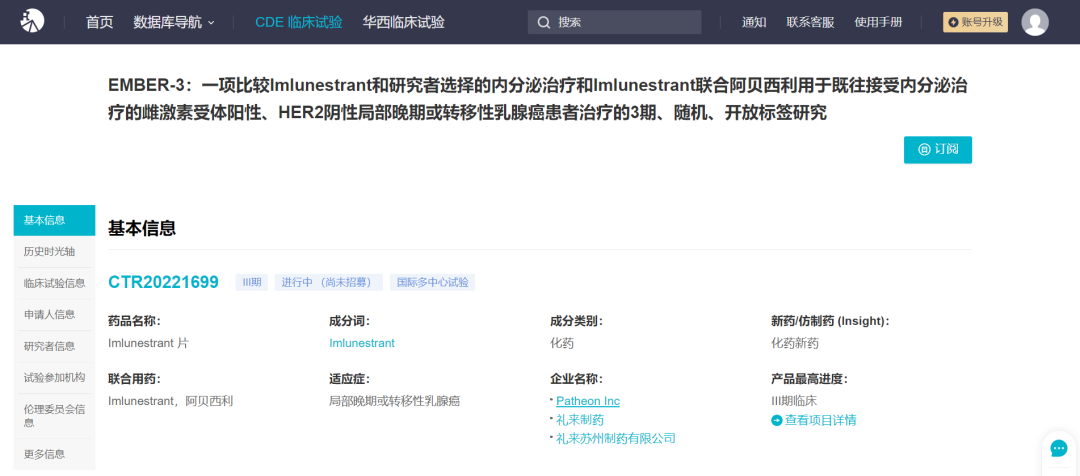This screenshot has width=1080, height=476.
Task: Click the 进行中（尚未招募）status tag
Action: (x=329, y=282)
